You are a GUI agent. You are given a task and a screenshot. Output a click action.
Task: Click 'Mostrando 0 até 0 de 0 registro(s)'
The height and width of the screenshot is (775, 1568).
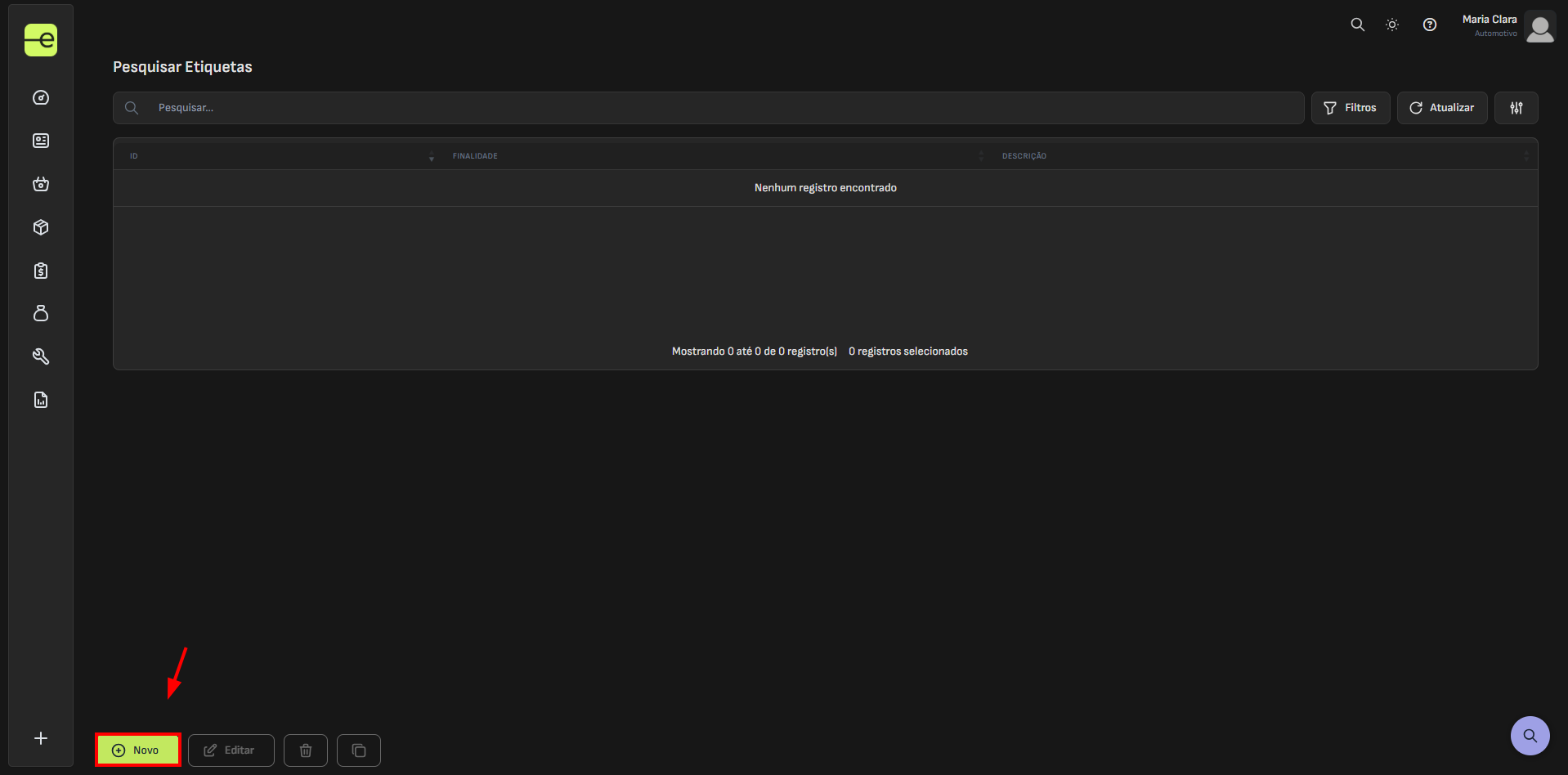click(x=755, y=352)
